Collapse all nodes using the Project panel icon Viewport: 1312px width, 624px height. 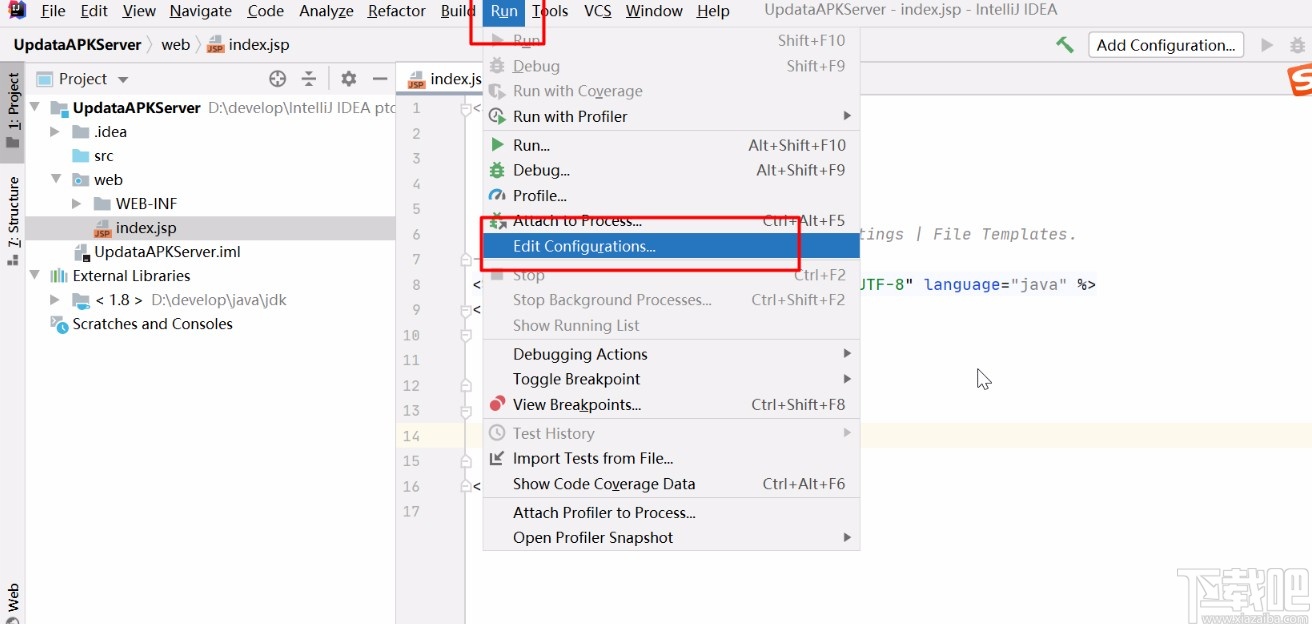tap(309, 78)
